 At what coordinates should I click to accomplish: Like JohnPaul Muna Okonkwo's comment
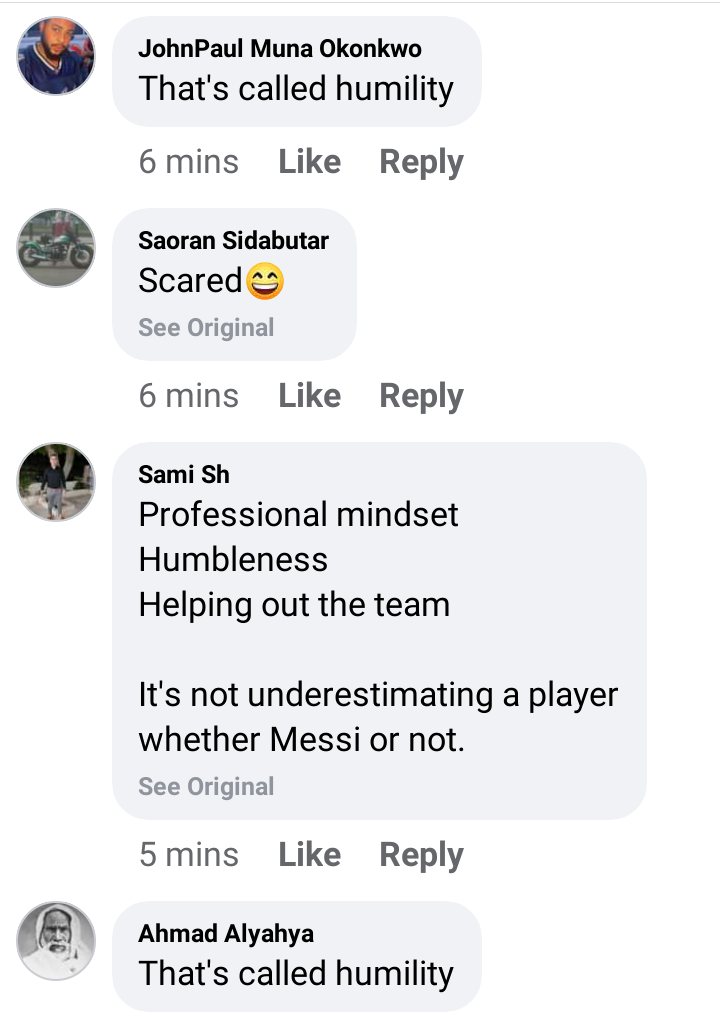click(309, 162)
